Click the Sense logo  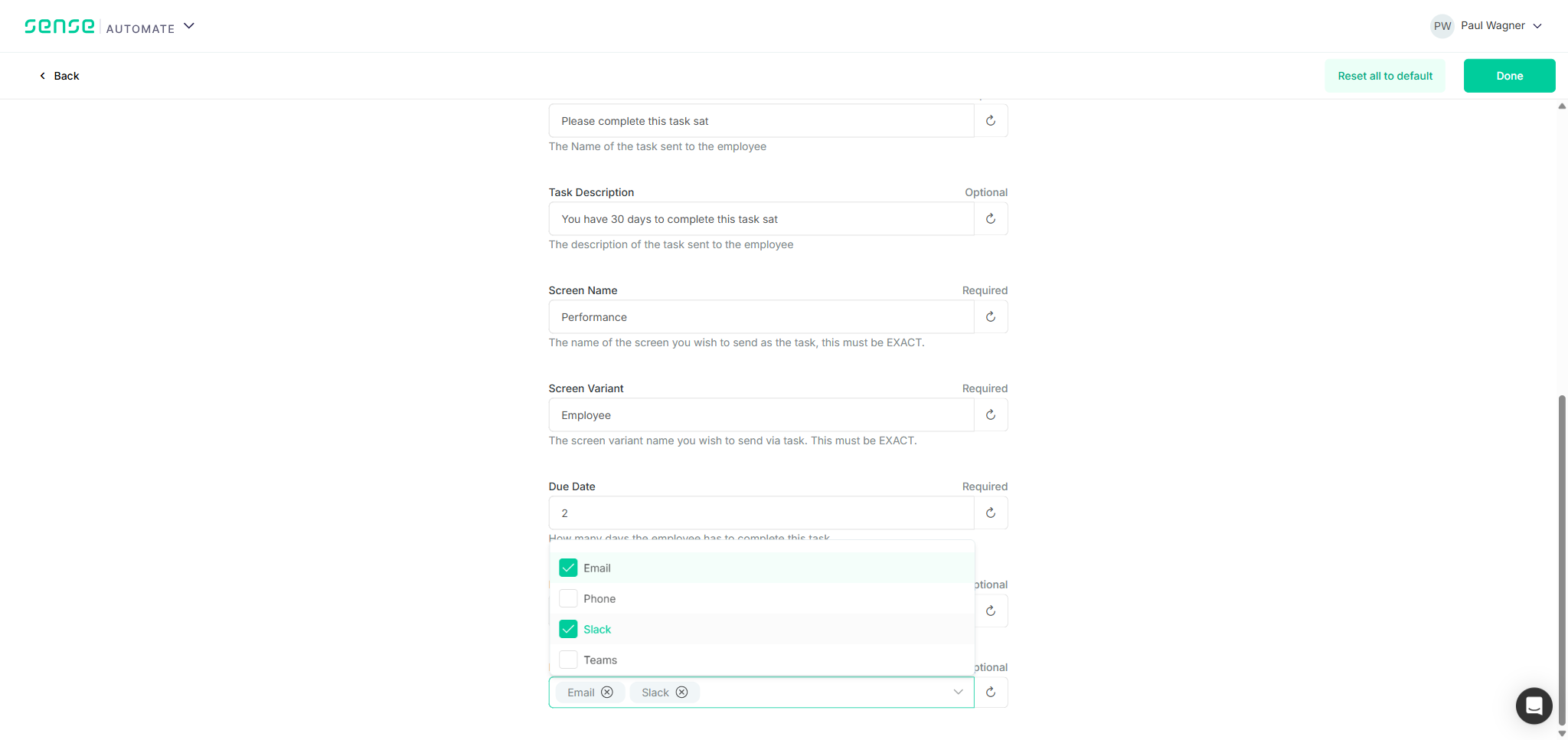coord(60,26)
